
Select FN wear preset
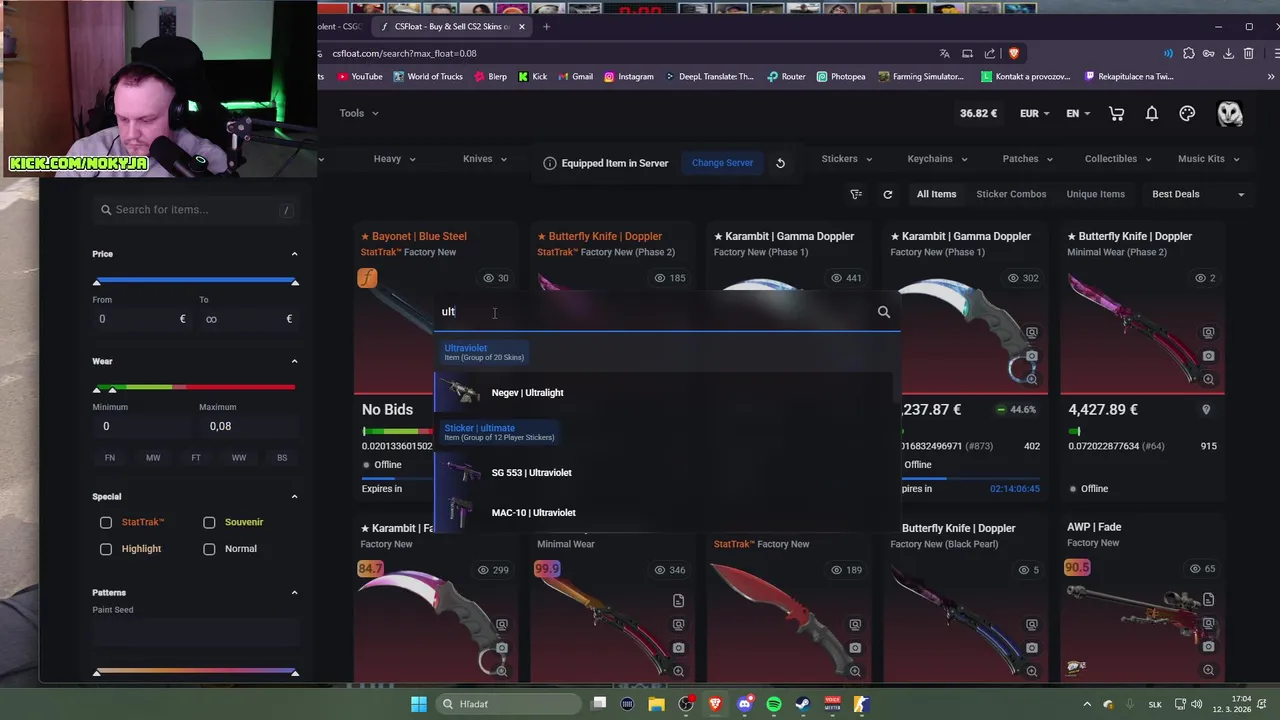pyautogui.click(x=110, y=458)
